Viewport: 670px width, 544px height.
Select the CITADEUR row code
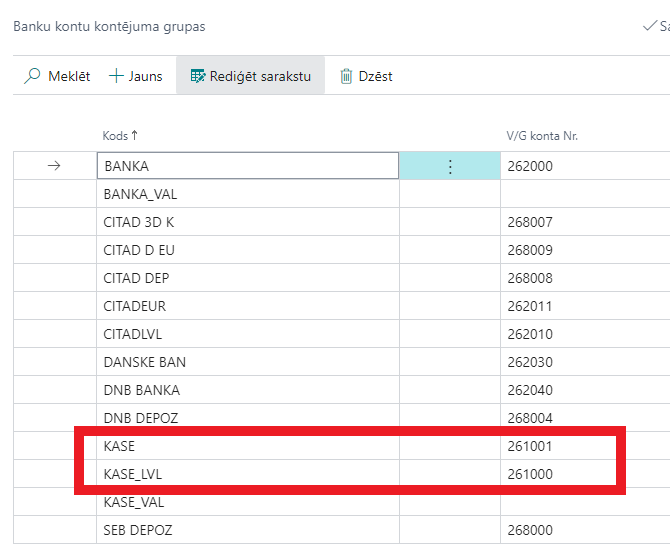tap(134, 306)
